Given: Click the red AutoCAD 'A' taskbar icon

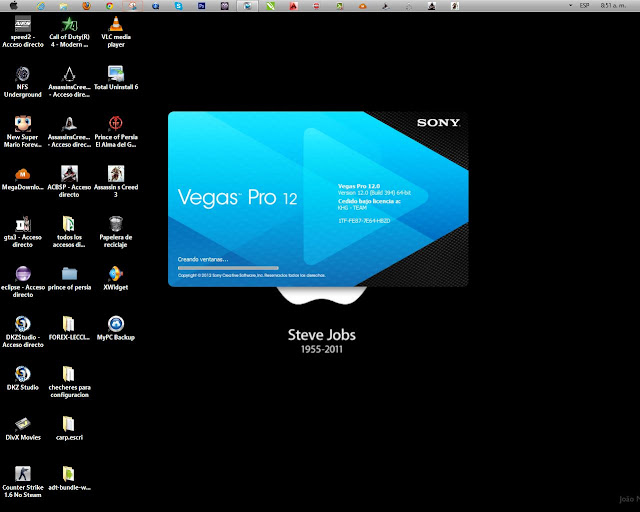Looking at the screenshot, I should click(293, 6).
